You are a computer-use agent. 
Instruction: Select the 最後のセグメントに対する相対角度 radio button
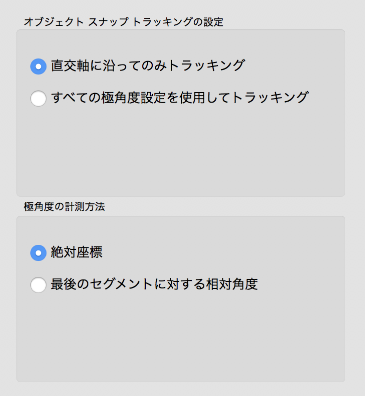38,285
